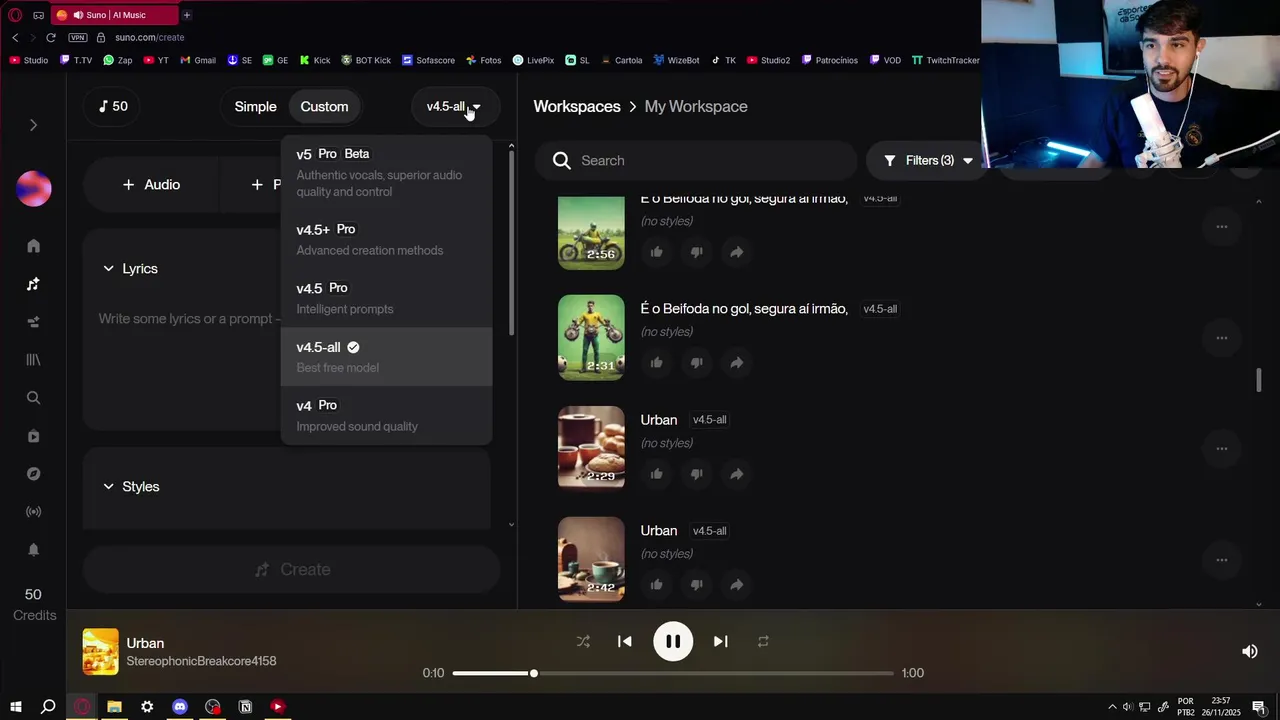Open more options for 2:56 Beifoda song

[x=1221, y=227]
